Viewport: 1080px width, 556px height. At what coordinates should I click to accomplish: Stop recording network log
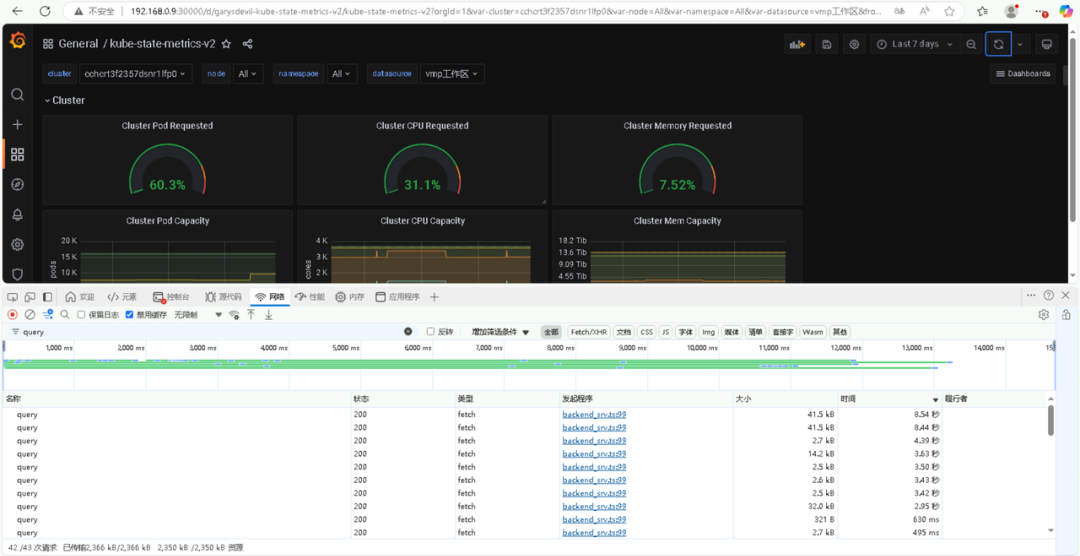point(12,314)
